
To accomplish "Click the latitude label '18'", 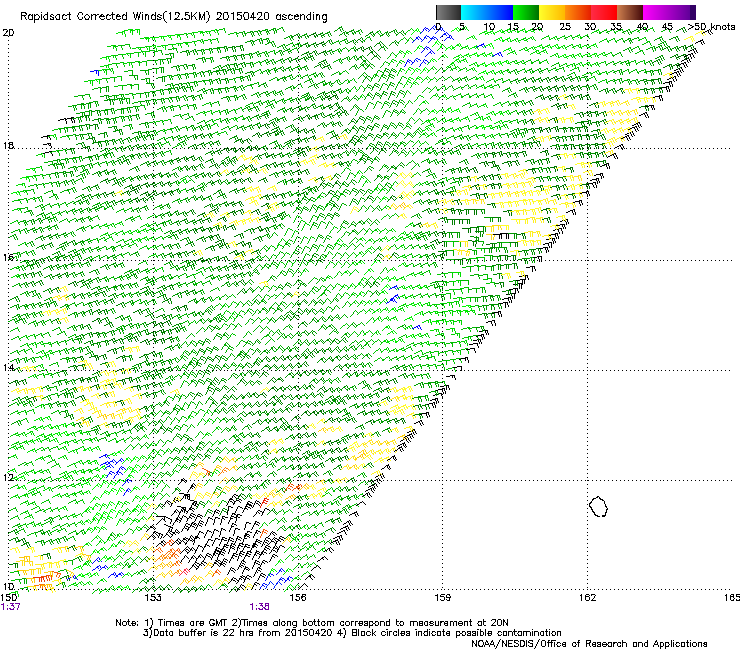I will click(x=8, y=145).
